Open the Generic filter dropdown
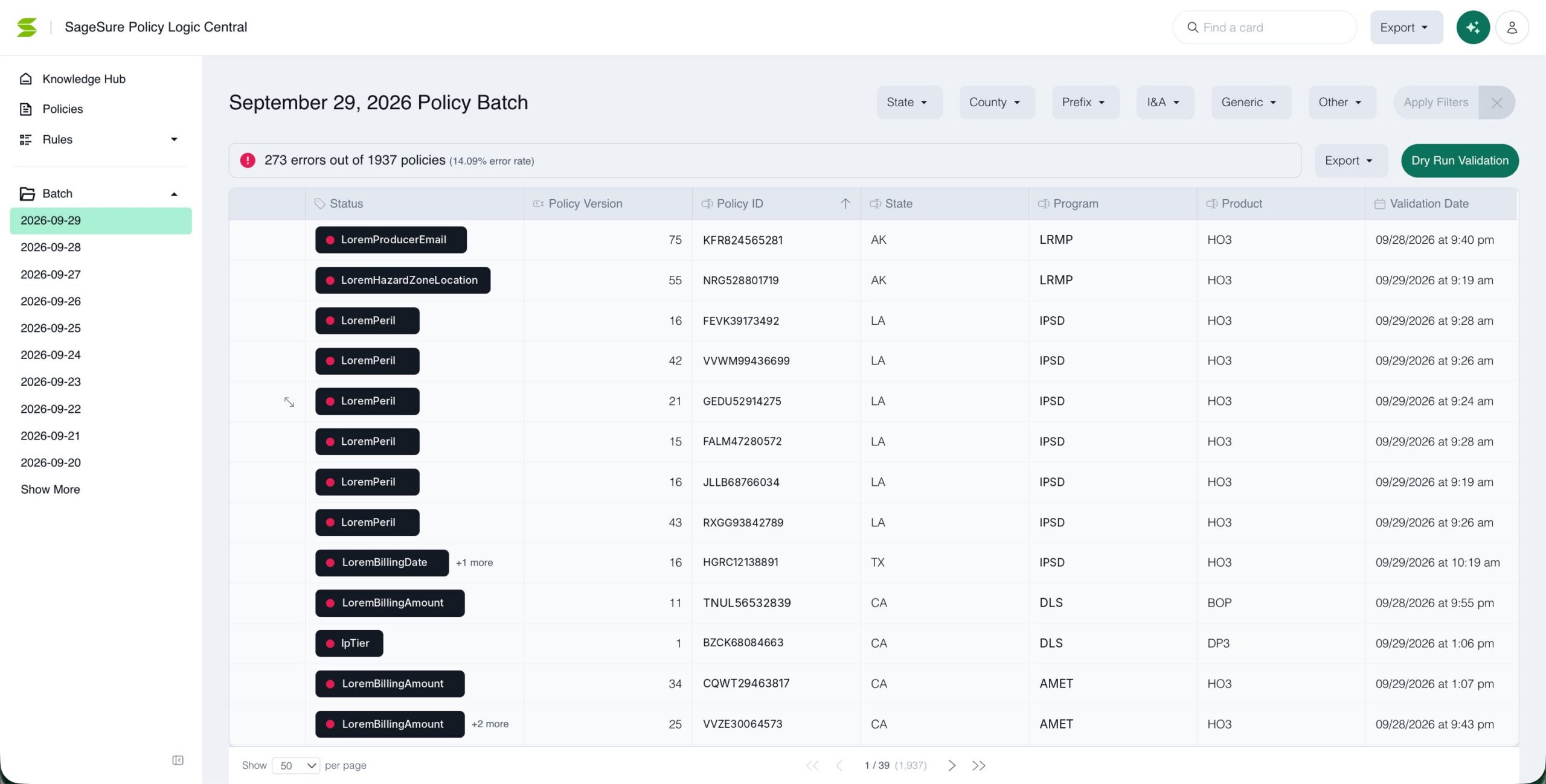Screen dimensions: 1546x784 pos(1251,103)
